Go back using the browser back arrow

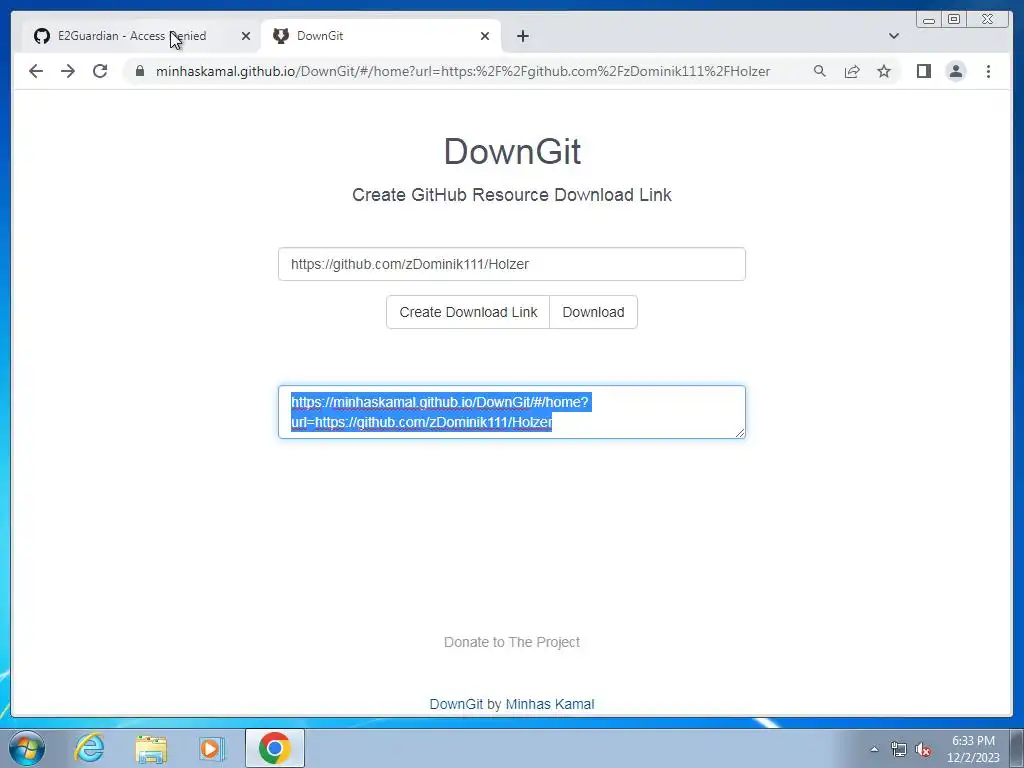[36, 71]
